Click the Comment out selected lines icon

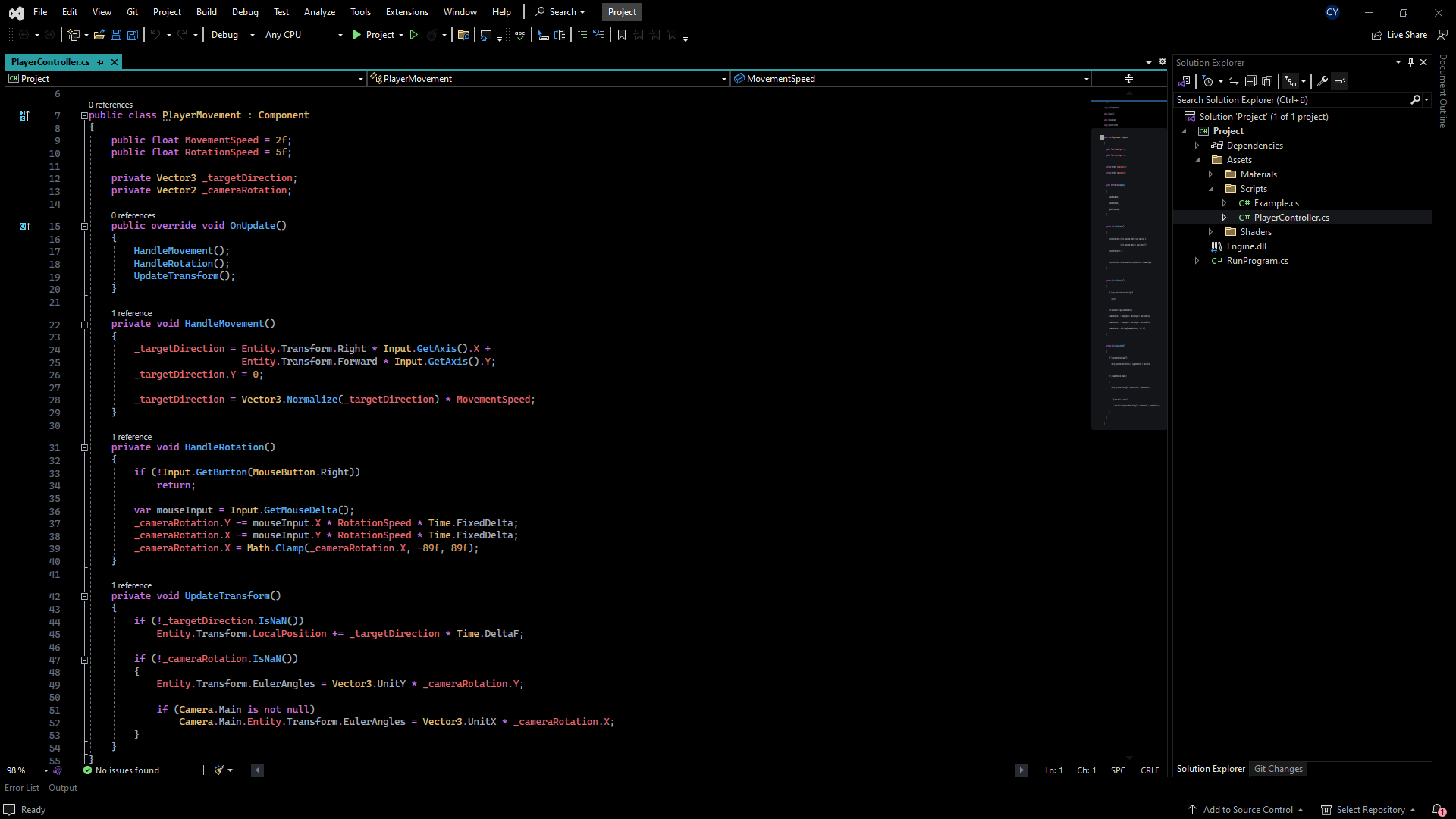[x=582, y=35]
